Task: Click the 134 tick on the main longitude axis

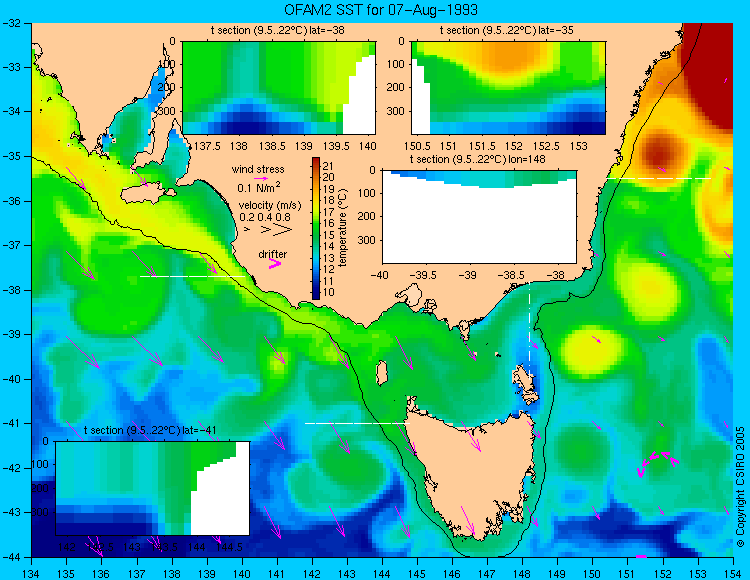Action: pyautogui.click(x=31, y=573)
